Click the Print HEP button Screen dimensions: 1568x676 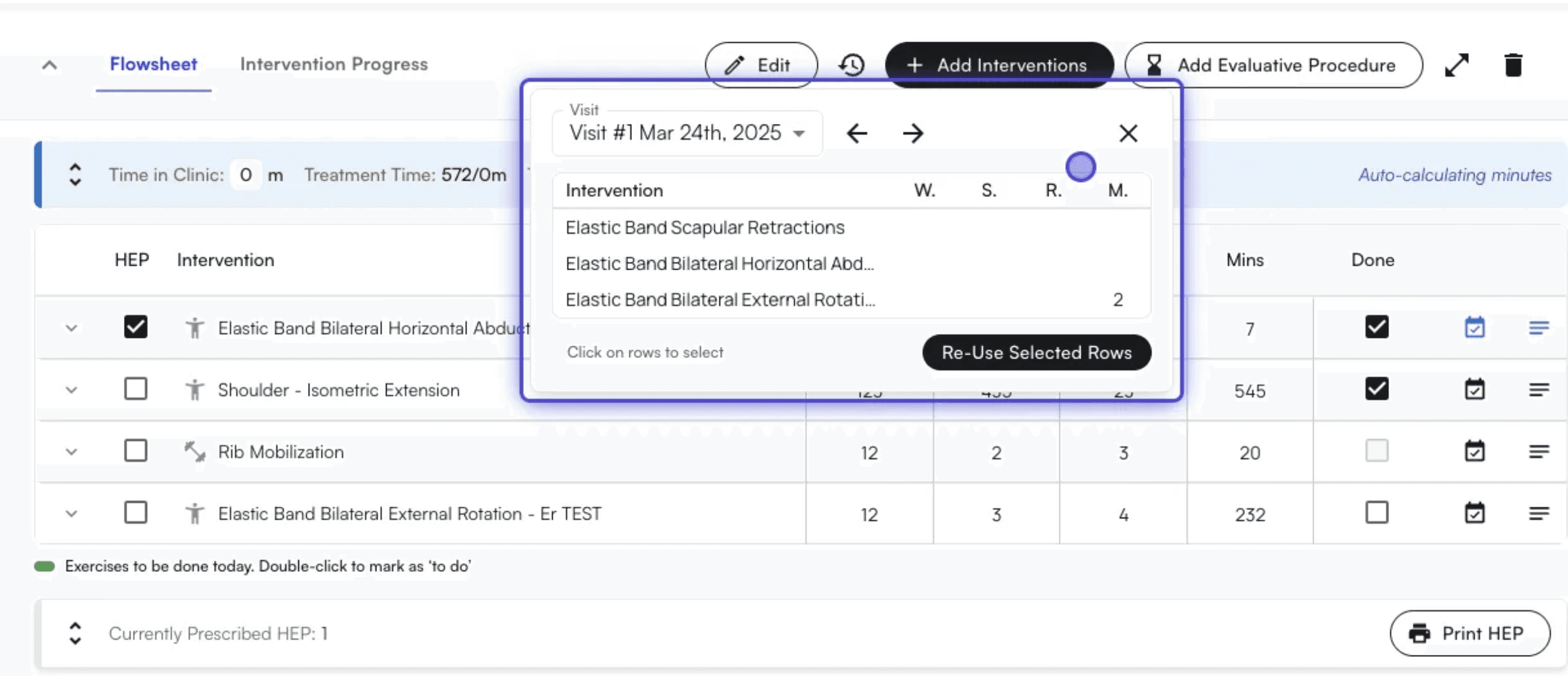[x=1470, y=633]
